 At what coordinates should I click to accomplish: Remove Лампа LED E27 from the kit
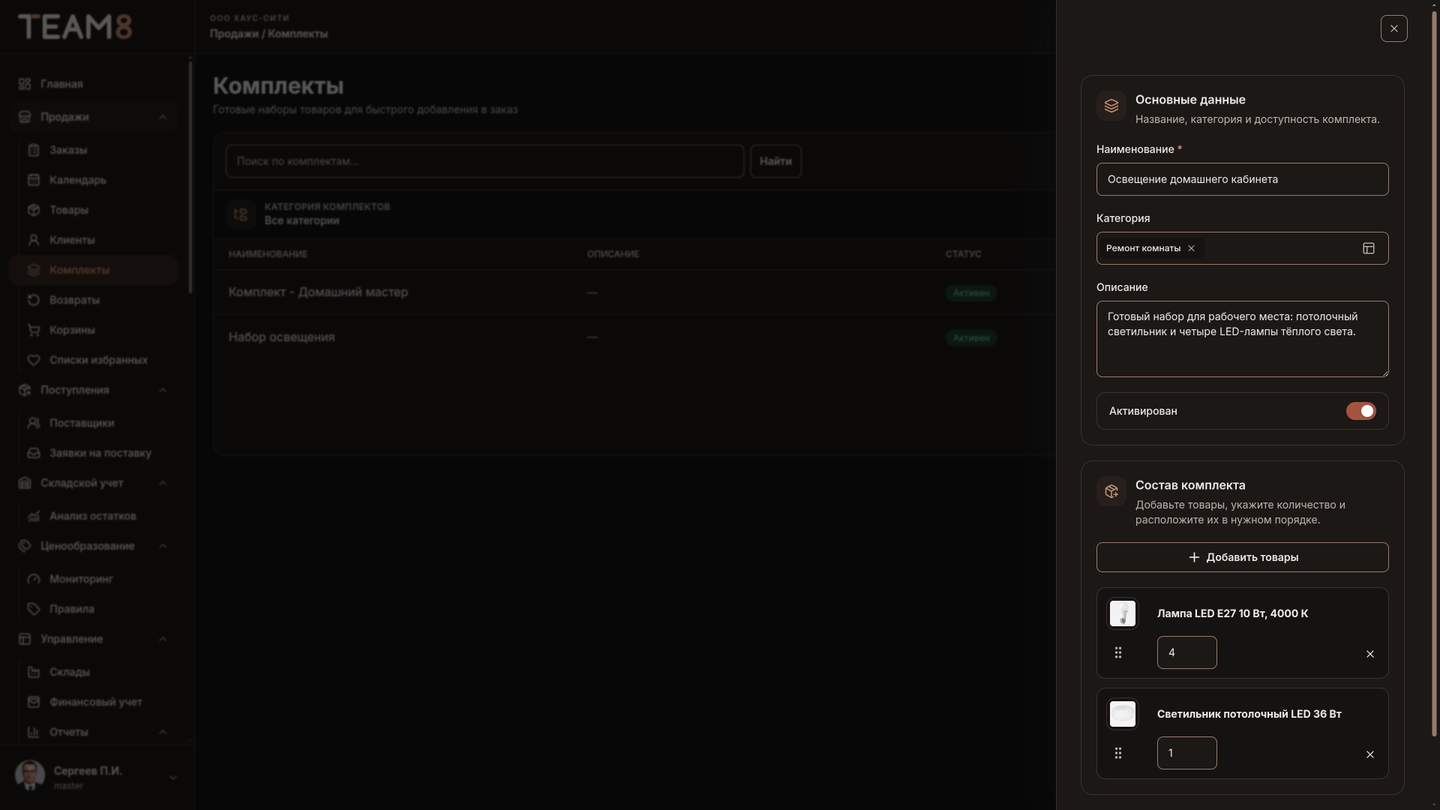[x=1370, y=654]
